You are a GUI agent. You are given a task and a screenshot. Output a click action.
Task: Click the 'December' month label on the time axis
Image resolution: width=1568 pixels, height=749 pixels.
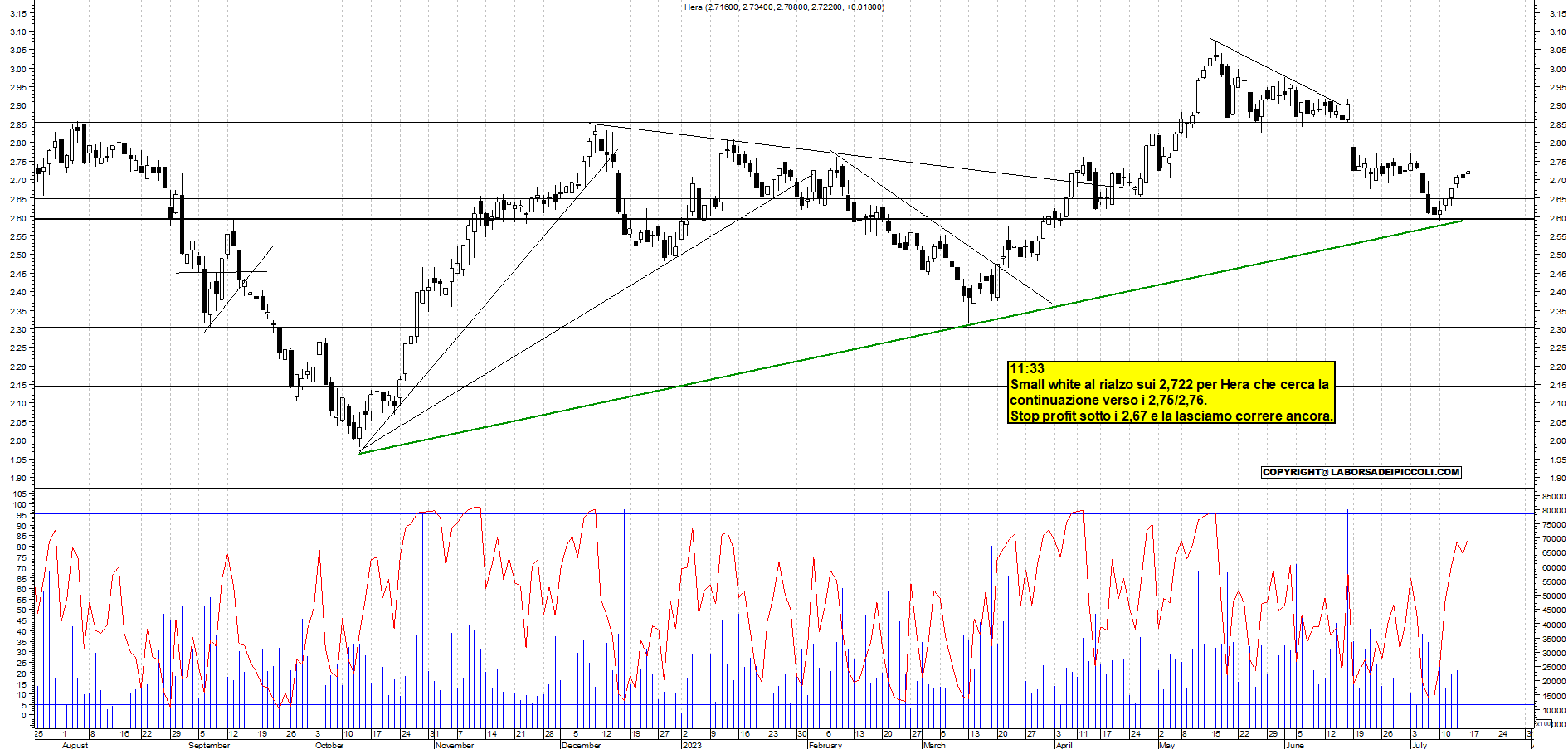pos(581,745)
